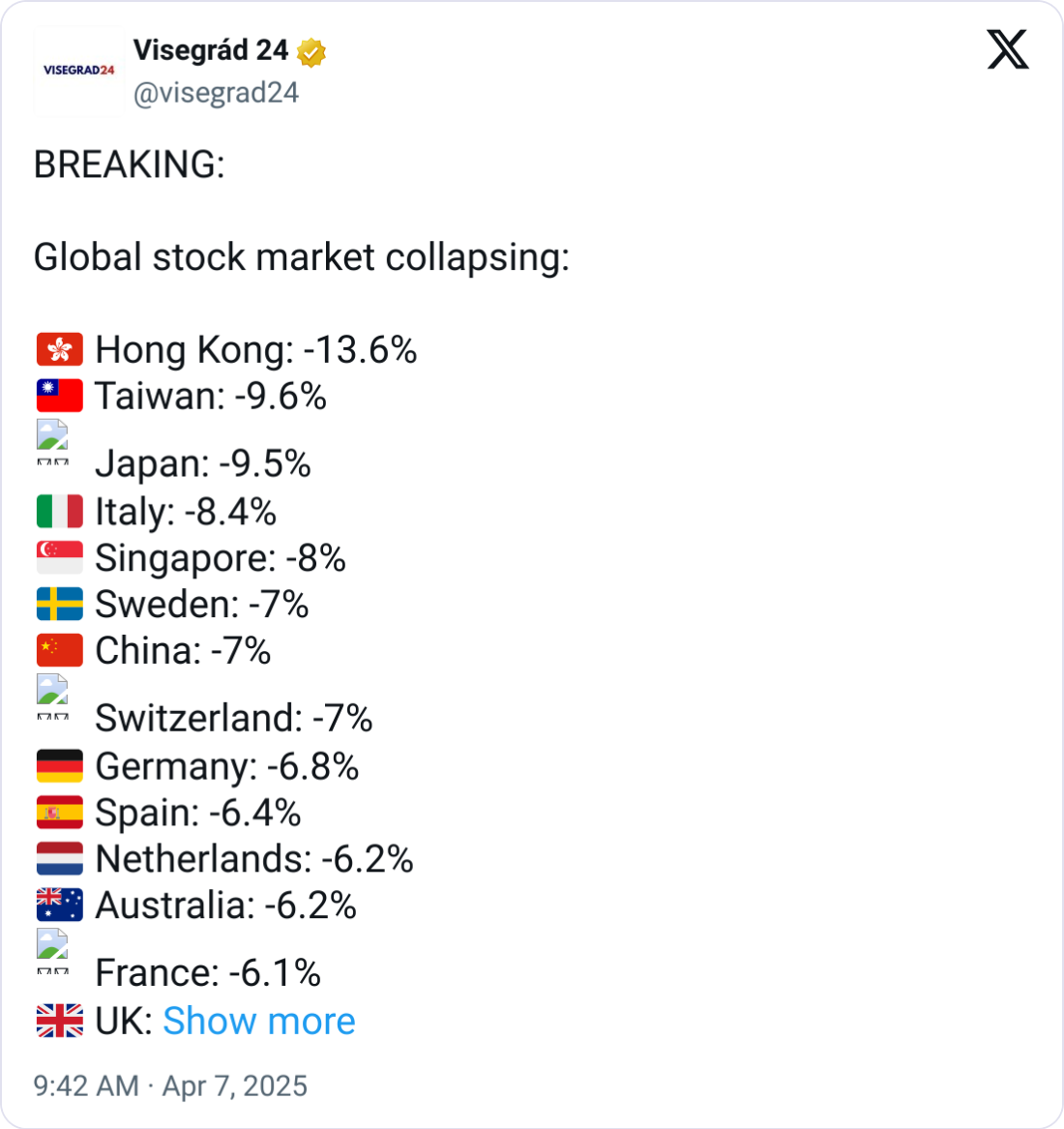Expand the tweet with Show more
The height and width of the screenshot is (1129, 1064).
coord(258,1021)
